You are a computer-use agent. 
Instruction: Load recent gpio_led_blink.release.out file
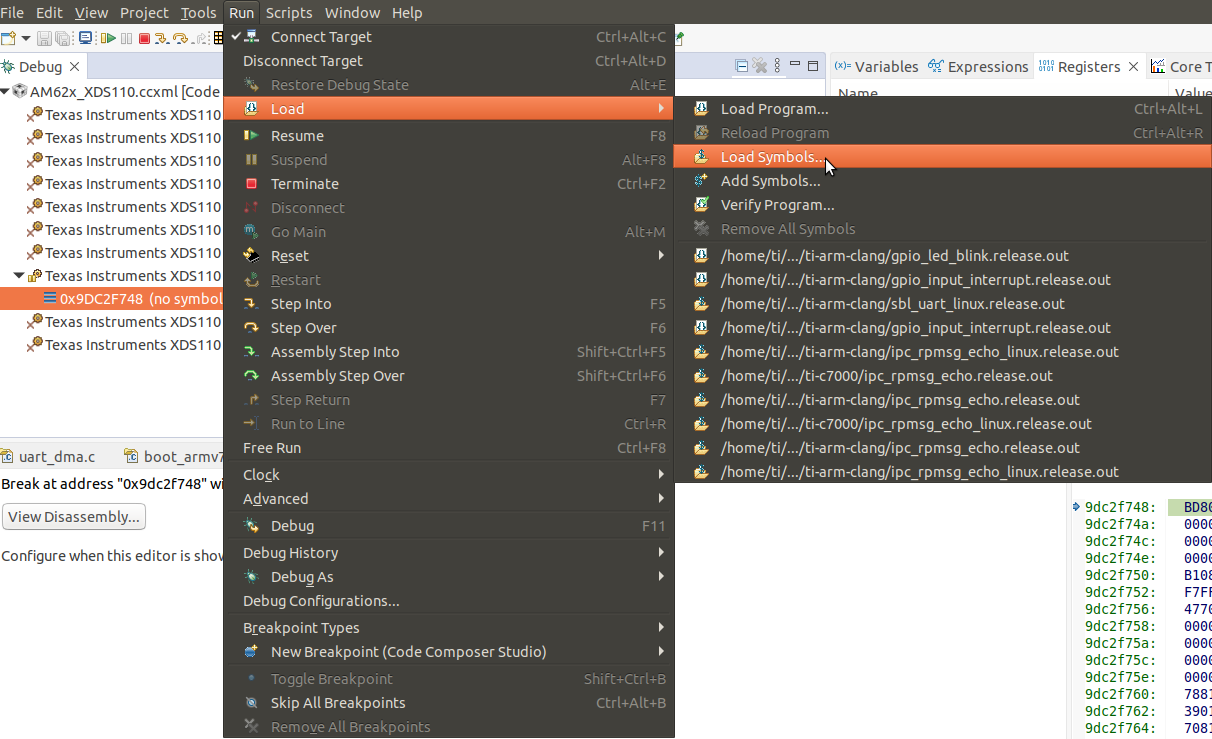click(x=894, y=256)
